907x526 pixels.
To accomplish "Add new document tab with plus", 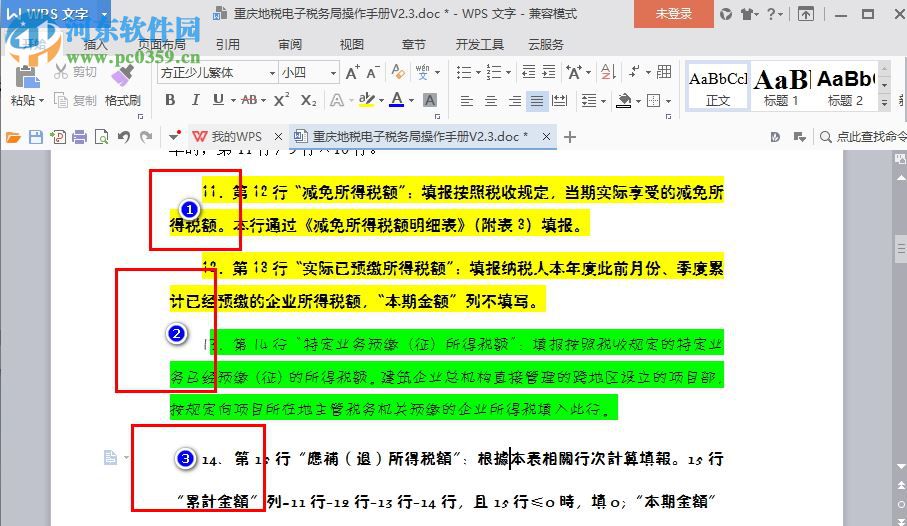I will click(570, 137).
